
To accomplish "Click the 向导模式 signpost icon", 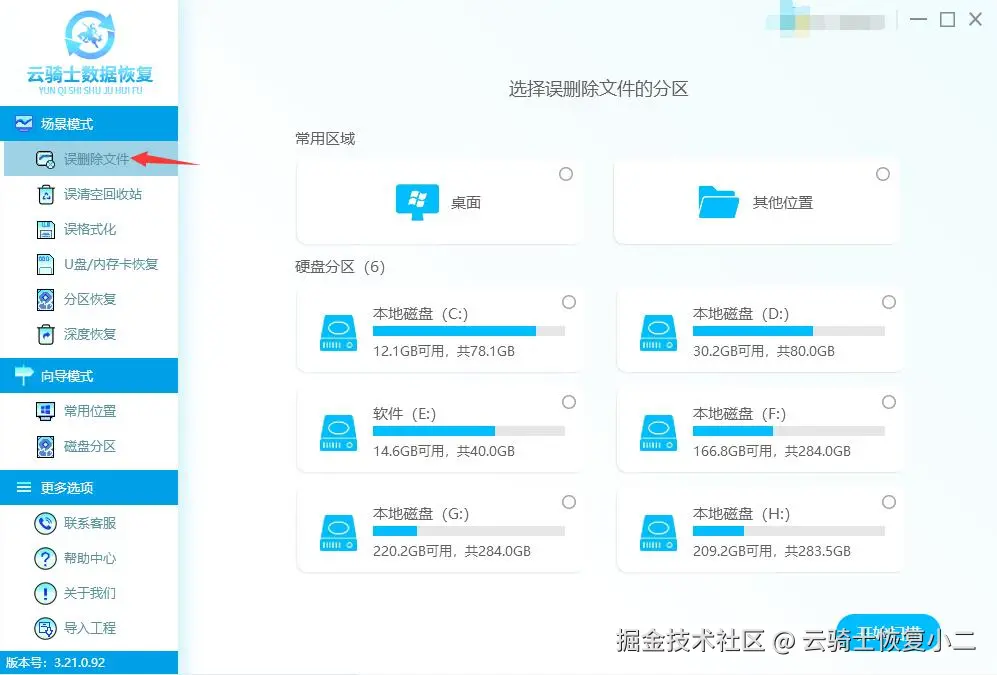I will 24,376.
